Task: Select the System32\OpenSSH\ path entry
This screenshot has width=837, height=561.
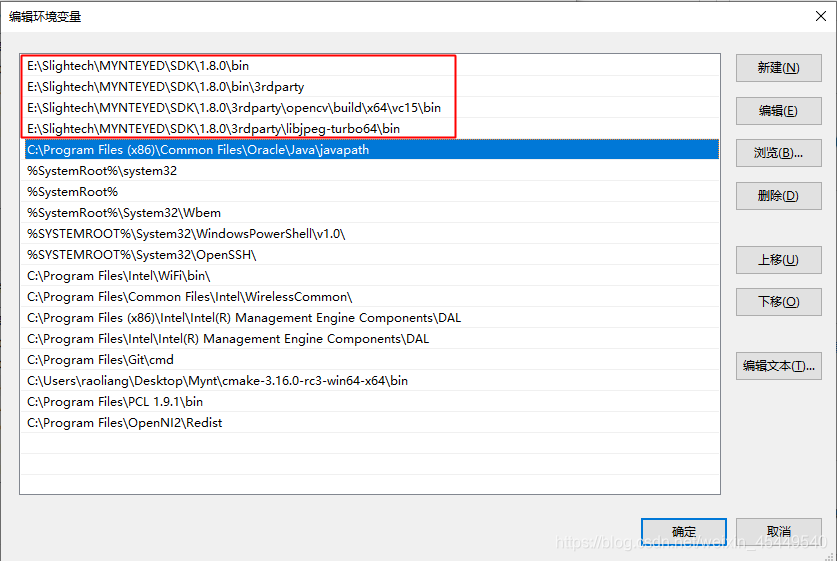Action: point(372,255)
